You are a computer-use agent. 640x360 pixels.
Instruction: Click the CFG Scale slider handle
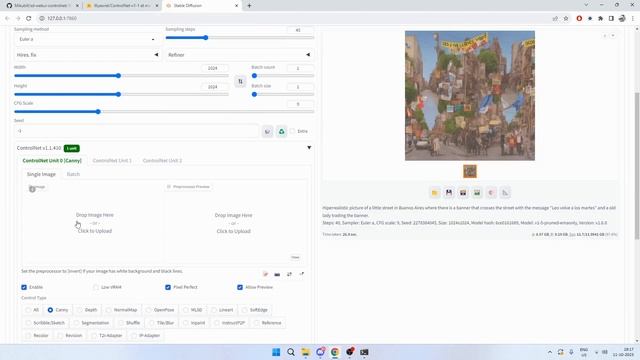pyautogui.click(x=98, y=111)
